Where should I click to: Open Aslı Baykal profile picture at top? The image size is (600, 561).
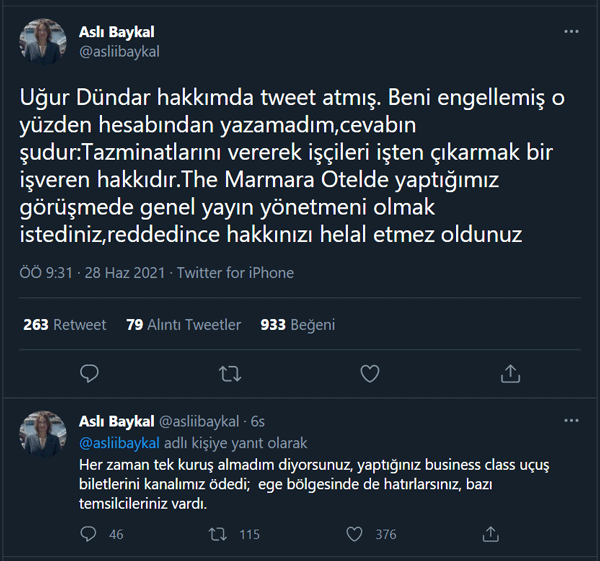click(x=44, y=42)
